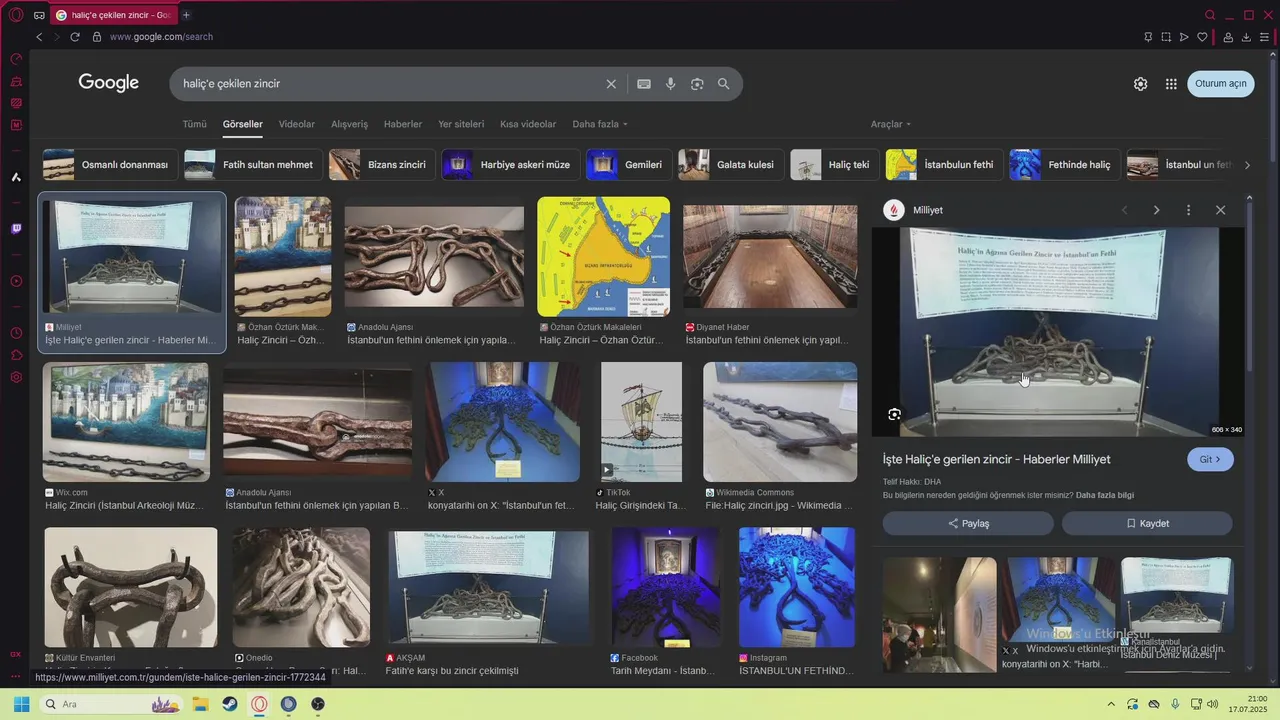The height and width of the screenshot is (720, 1280).
Task: Click the Kaydet save button
Action: pos(1147,523)
